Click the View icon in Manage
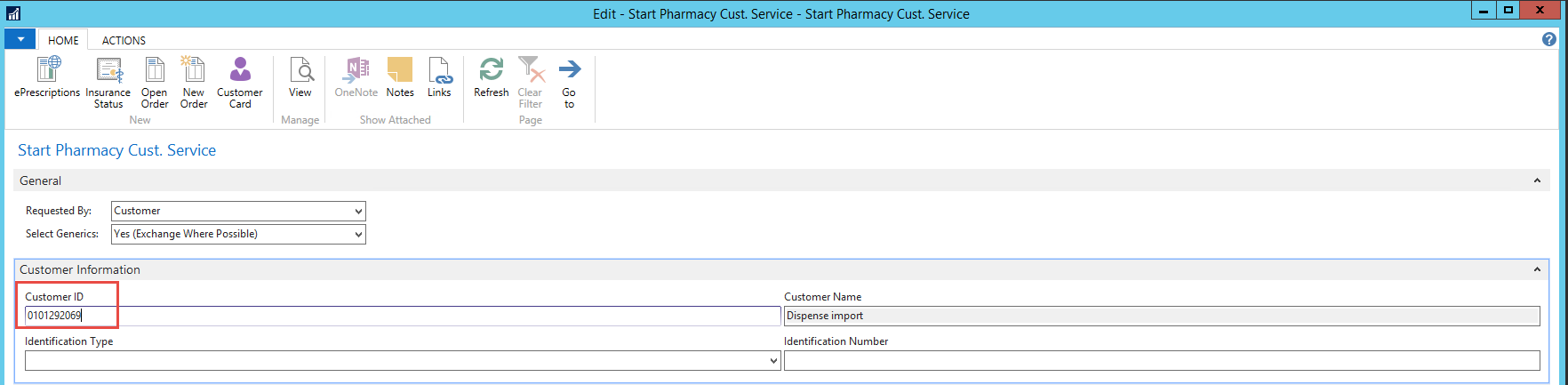Screen dimensions: 1568x385 (300, 70)
